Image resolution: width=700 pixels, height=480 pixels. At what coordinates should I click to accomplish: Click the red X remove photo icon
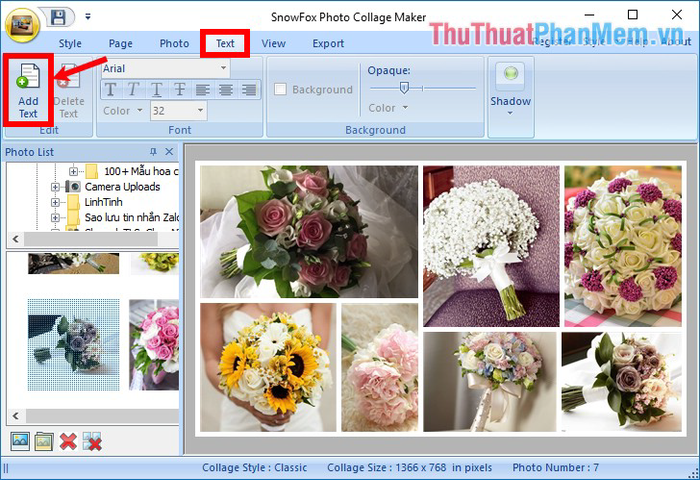(68, 441)
